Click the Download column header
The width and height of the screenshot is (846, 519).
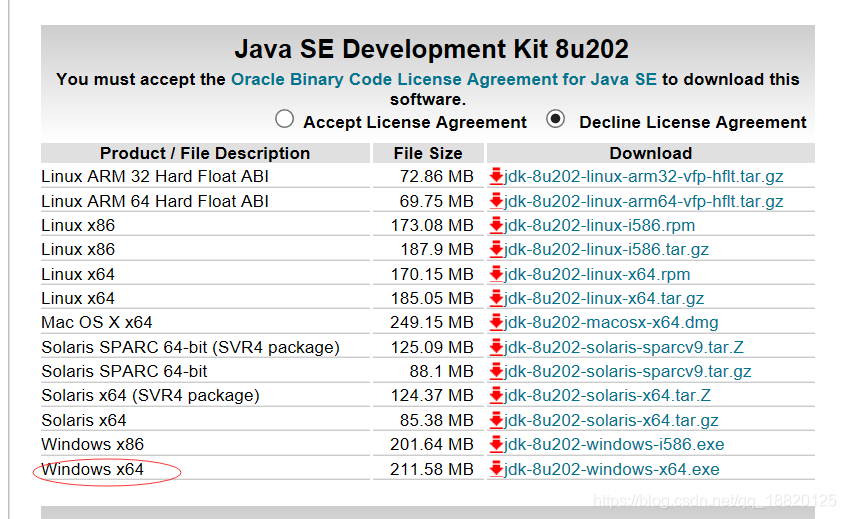651,153
